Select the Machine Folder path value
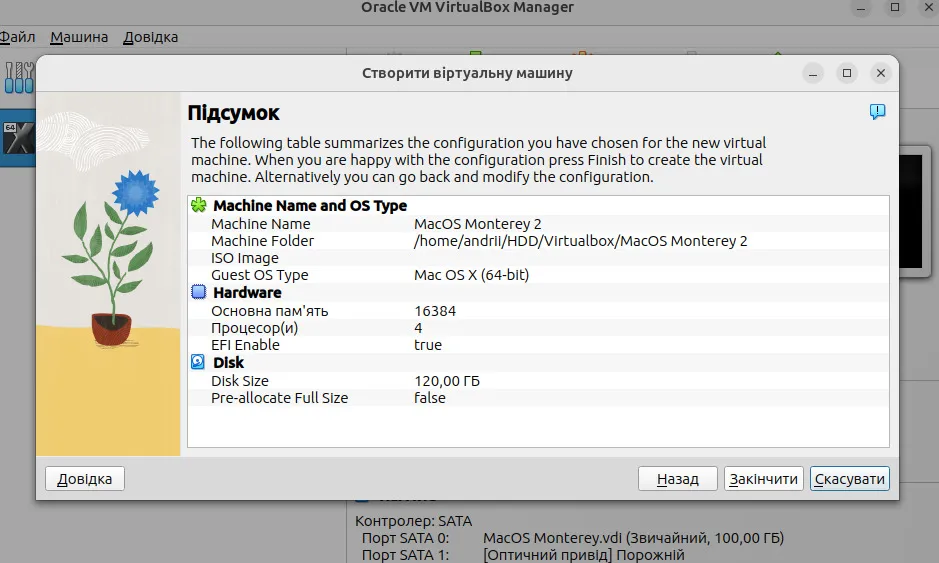 coord(580,241)
